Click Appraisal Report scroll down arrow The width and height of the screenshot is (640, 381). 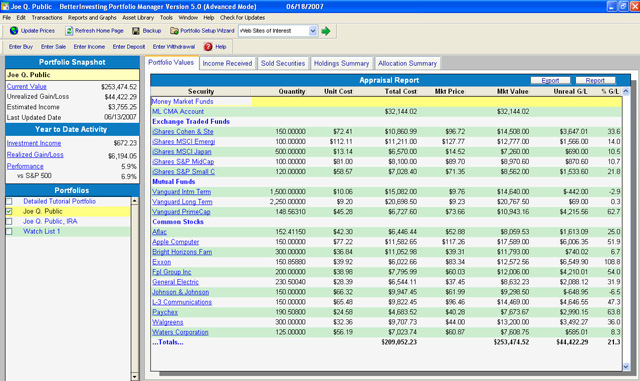coord(625,367)
